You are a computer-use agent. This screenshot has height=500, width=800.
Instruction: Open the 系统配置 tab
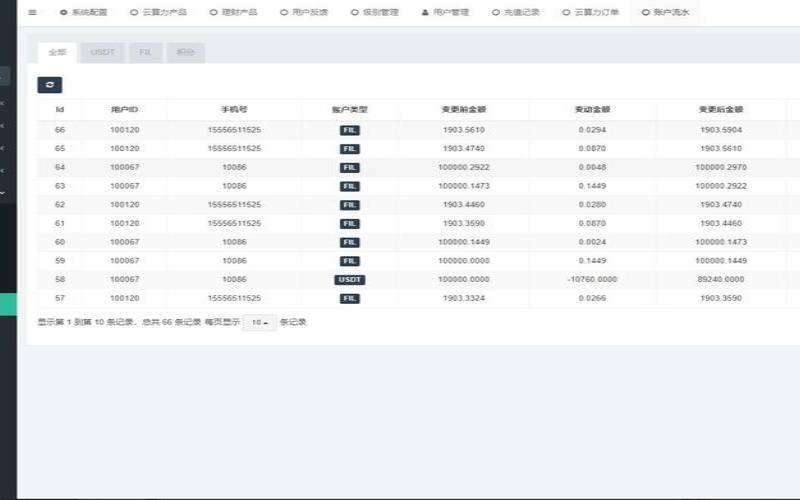coord(84,12)
